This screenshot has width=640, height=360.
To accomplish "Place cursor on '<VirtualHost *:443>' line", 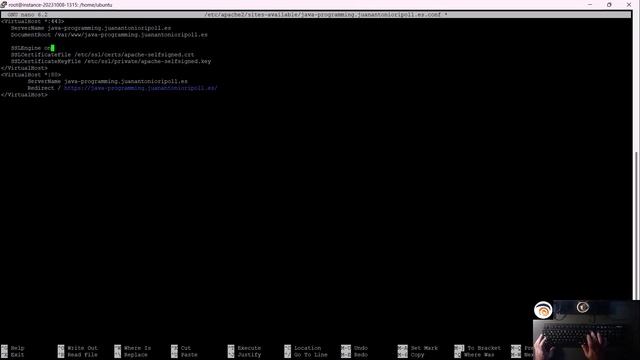I will [x=33, y=21].
